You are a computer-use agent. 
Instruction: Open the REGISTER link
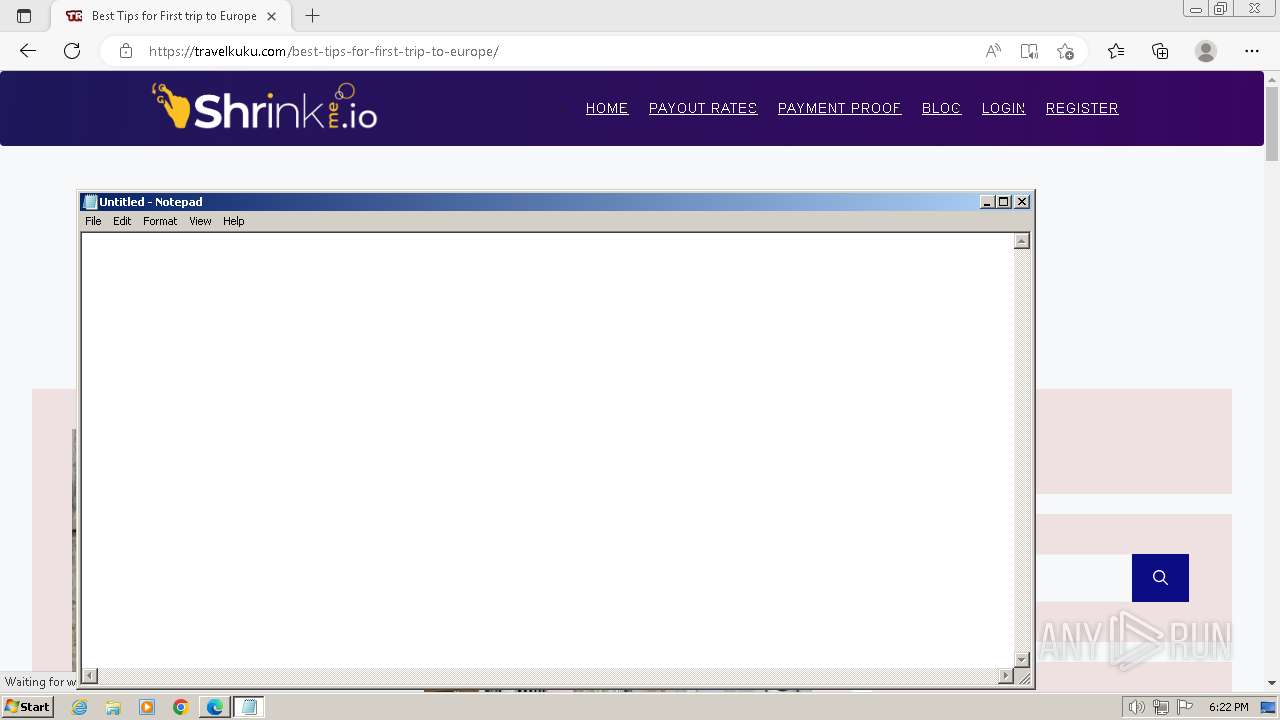coord(1082,108)
